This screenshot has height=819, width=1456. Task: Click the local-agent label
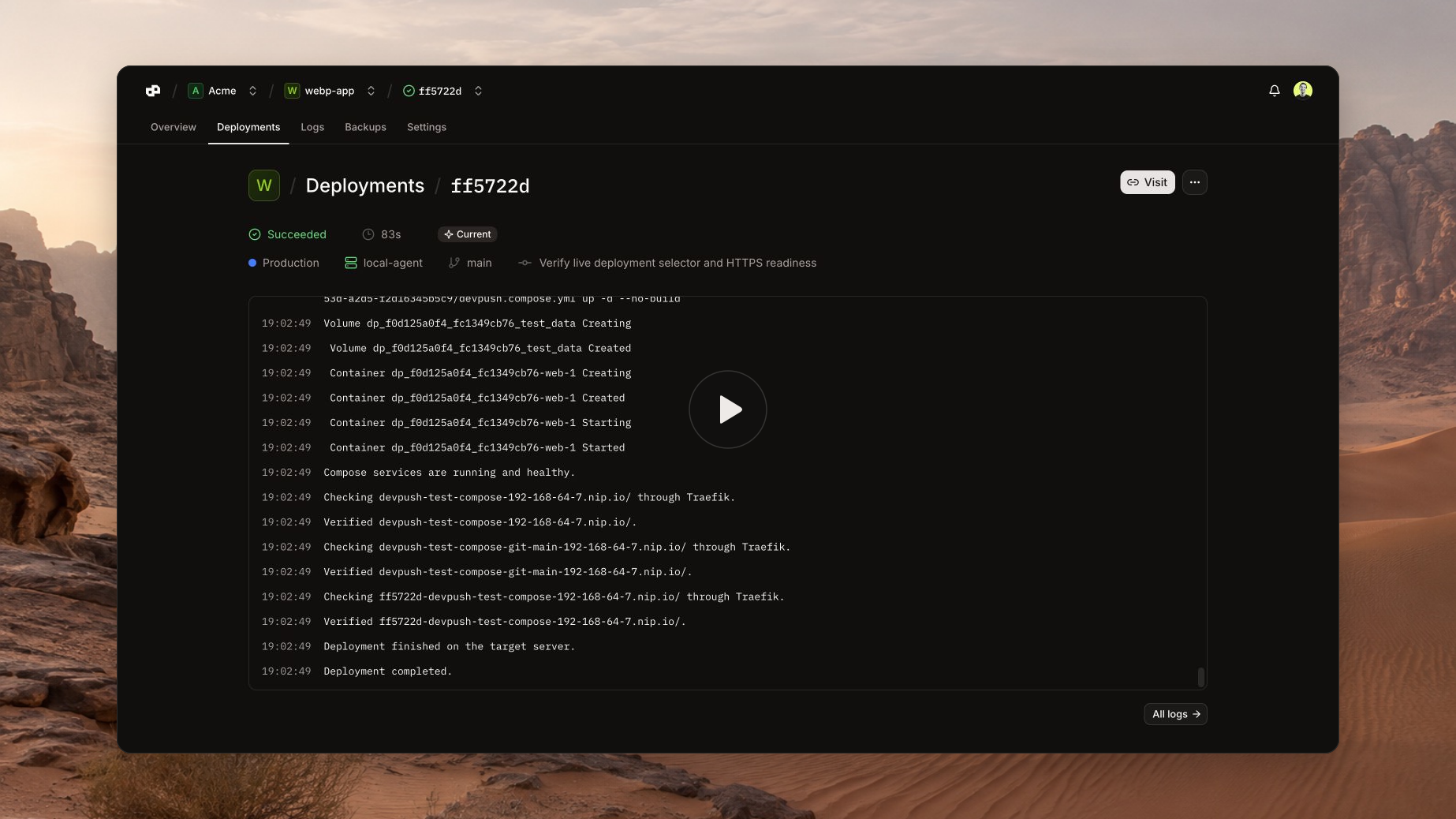point(393,263)
